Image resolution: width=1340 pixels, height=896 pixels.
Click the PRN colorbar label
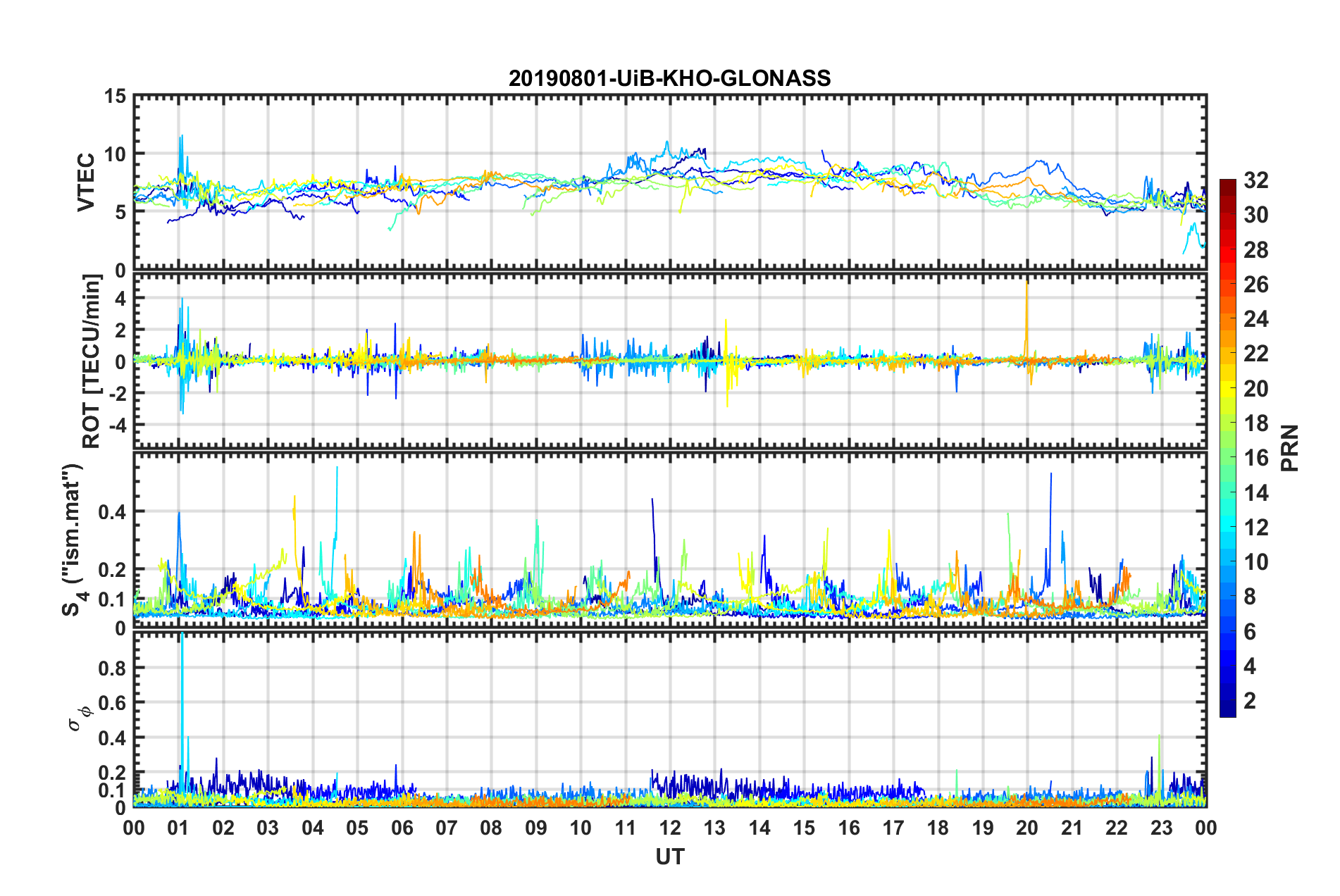point(1290,448)
